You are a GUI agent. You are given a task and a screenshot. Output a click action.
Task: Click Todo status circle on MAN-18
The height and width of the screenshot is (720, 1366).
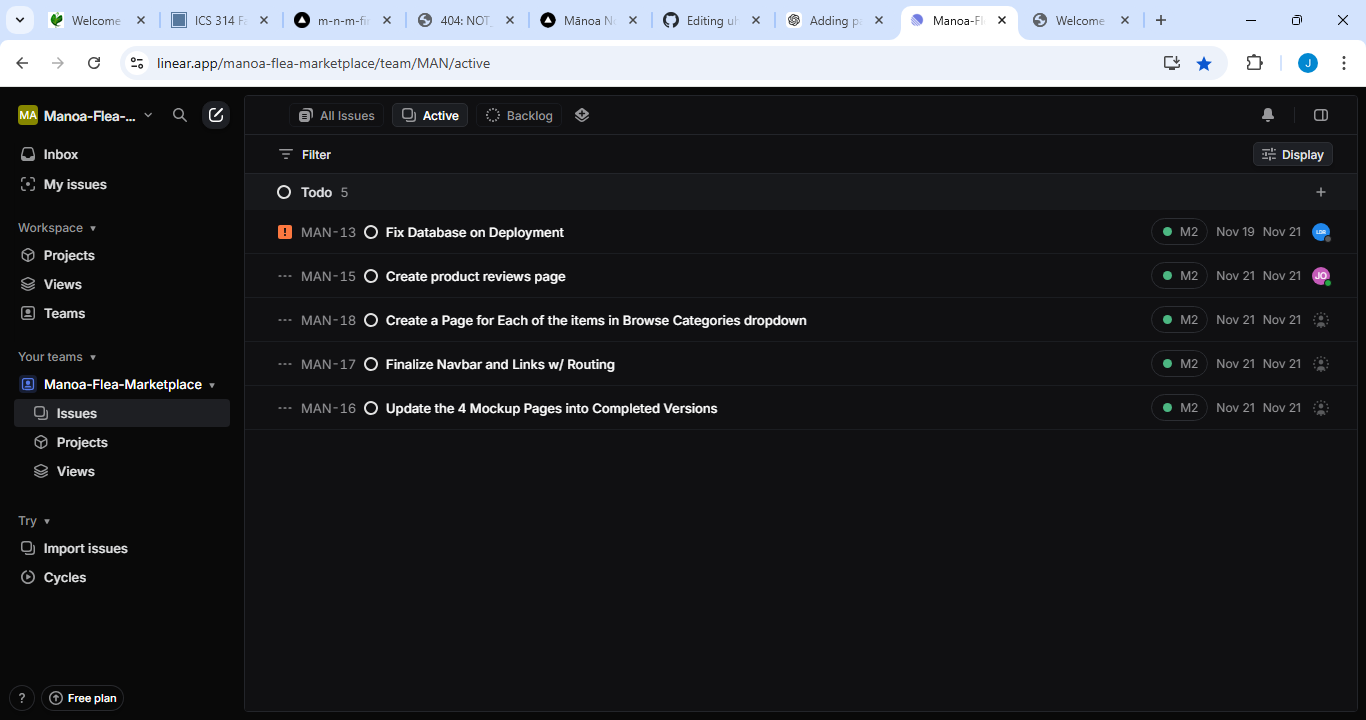click(371, 320)
